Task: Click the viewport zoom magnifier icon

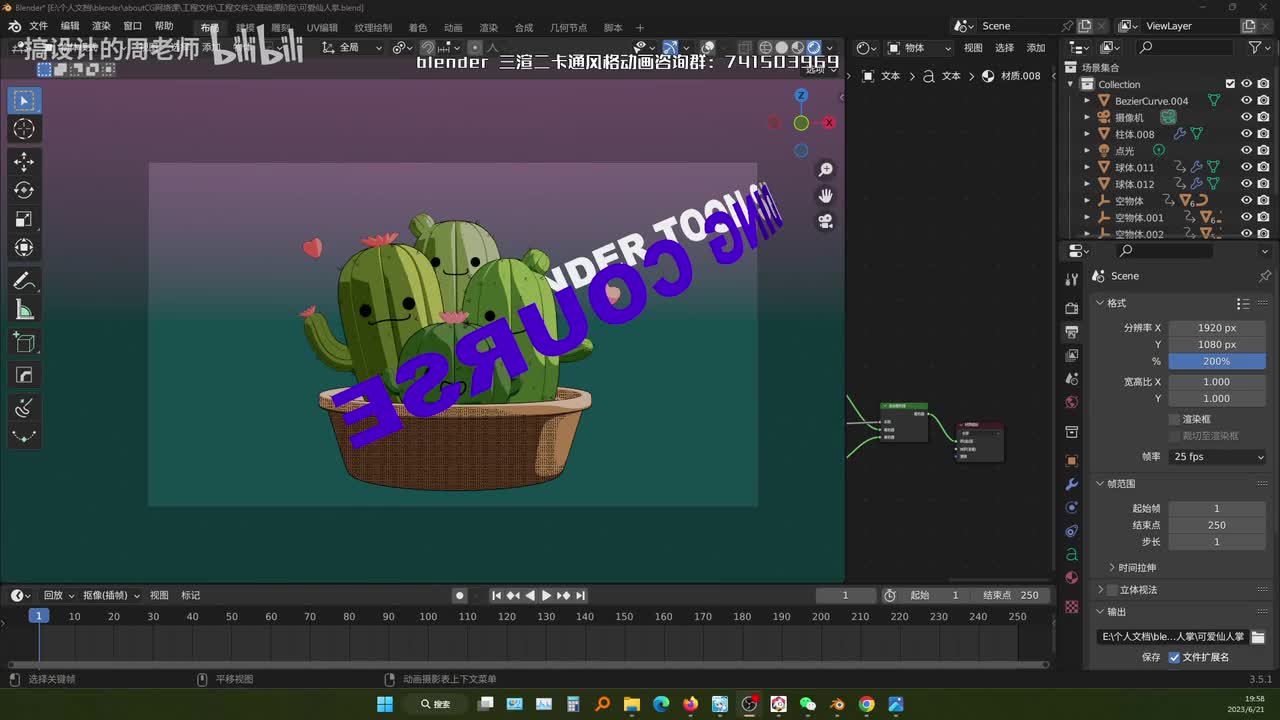Action: point(826,170)
